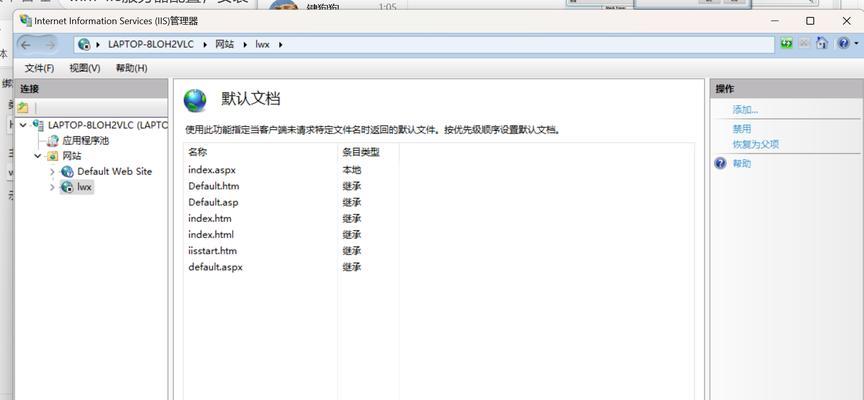The width and height of the screenshot is (864, 400).
Task: Select Default.asp in the document list
Action: point(213,202)
